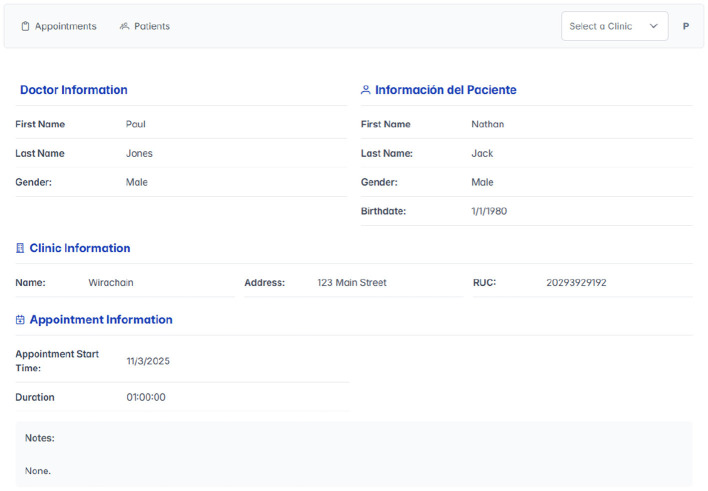Image resolution: width=708 pixels, height=491 pixels.
Task: Click the building icon beside Clinic Information
Action: 20,248
